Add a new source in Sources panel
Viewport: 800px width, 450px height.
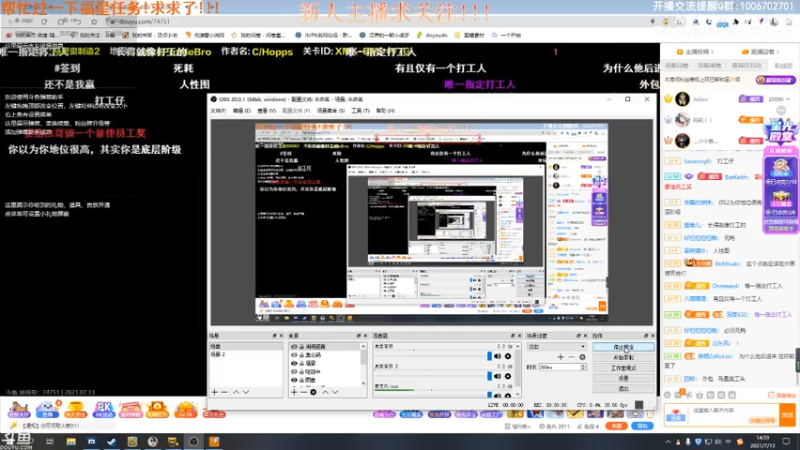coord(294,392)
